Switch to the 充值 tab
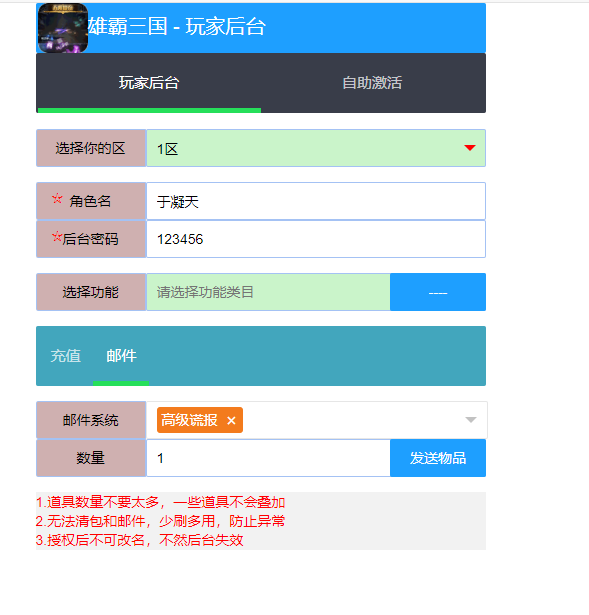The image size is (589, 615). click(x=65, y=356)
